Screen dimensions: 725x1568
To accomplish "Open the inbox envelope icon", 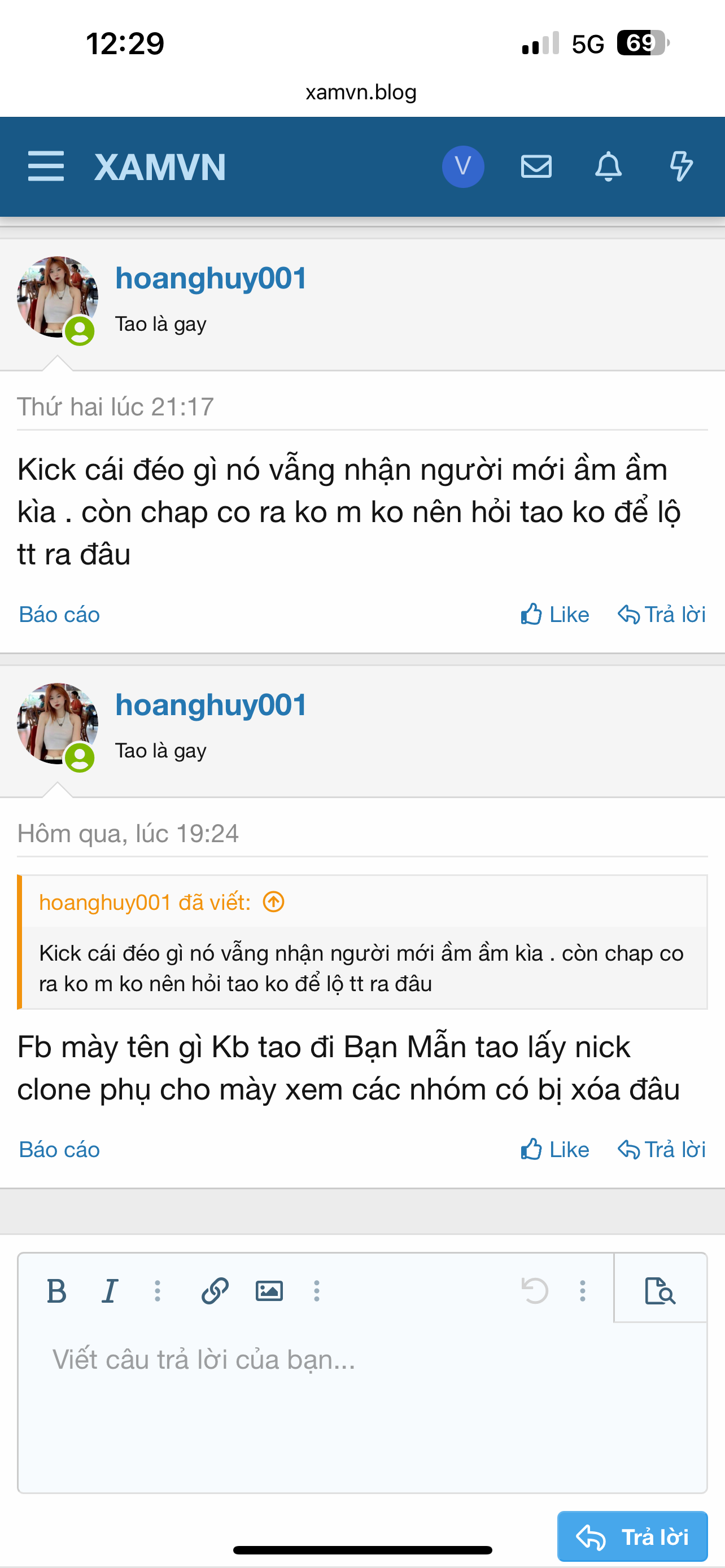I will click(x=536, y=166).
